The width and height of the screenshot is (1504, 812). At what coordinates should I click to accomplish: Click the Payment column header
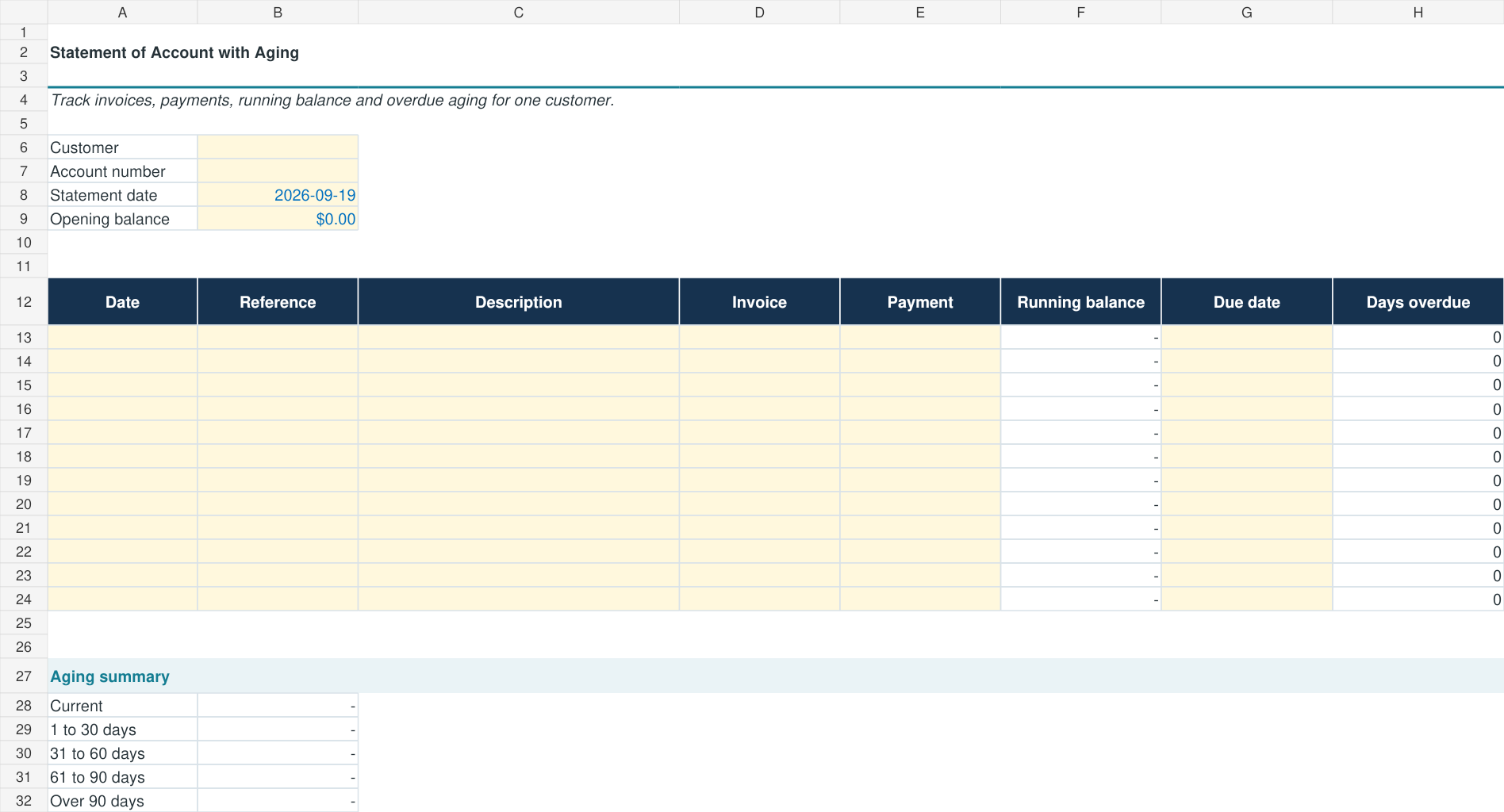click(x=920, y=302)
